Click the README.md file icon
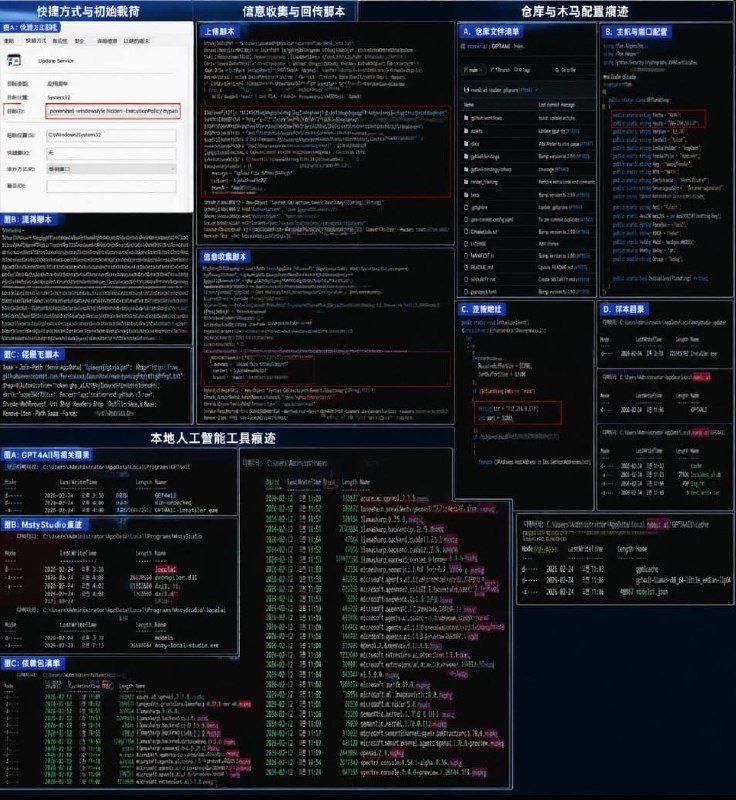The image size is (736, 800). point(466,267)
